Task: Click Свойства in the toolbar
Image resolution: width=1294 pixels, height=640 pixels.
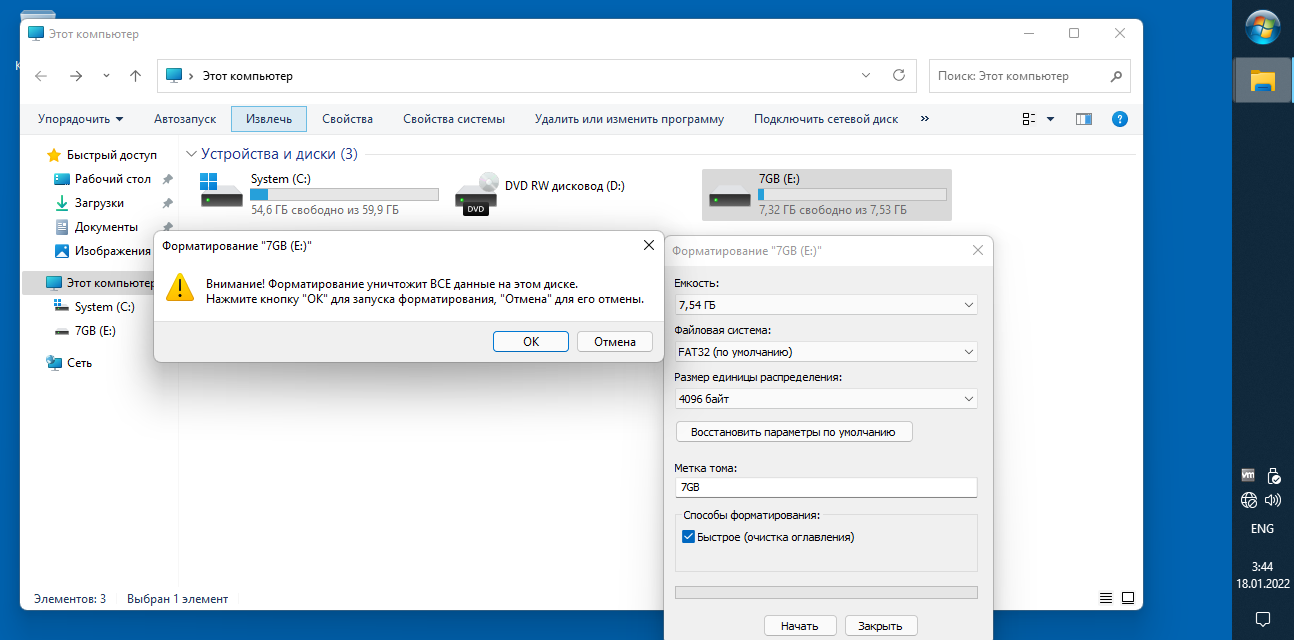Action: pyautogui.click(x=347, y=119)
